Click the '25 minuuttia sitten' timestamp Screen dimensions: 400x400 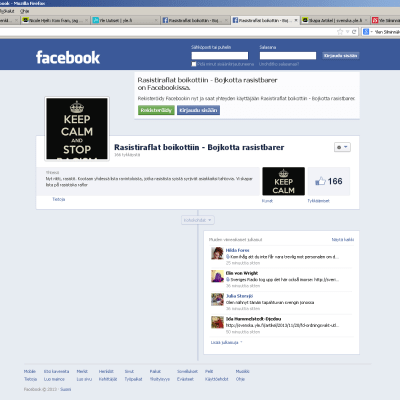coord(243,263)
